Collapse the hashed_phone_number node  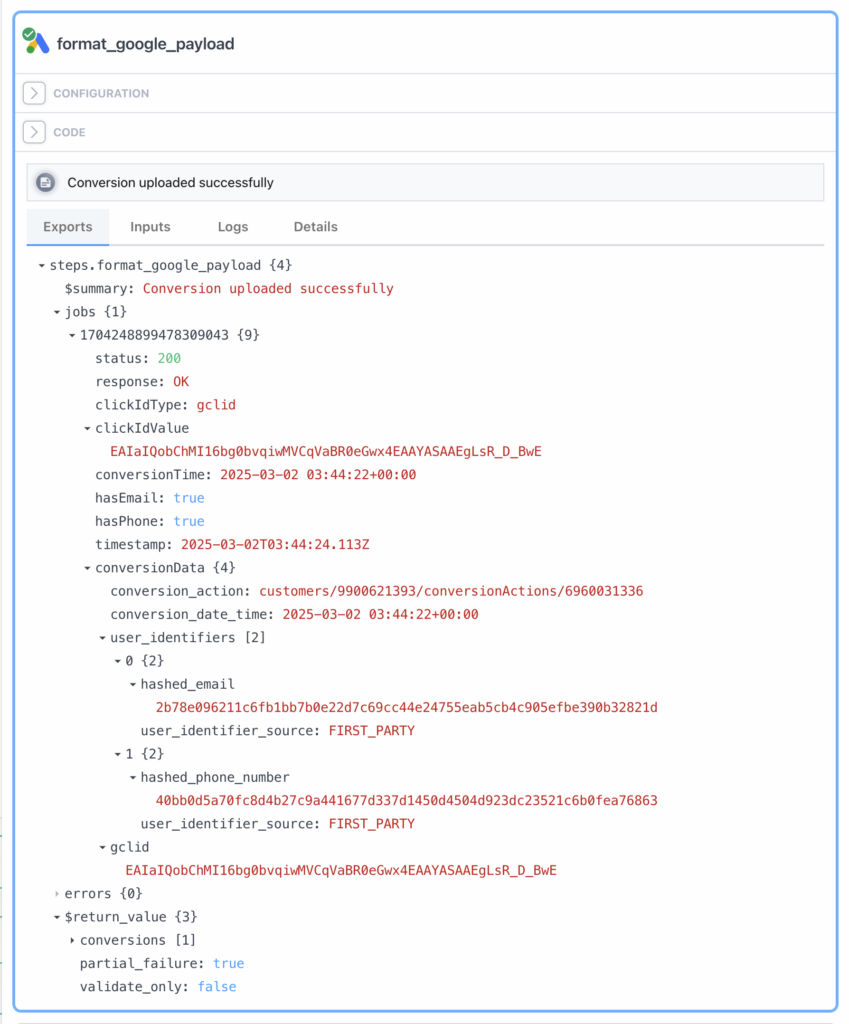(x=133, y=778)
